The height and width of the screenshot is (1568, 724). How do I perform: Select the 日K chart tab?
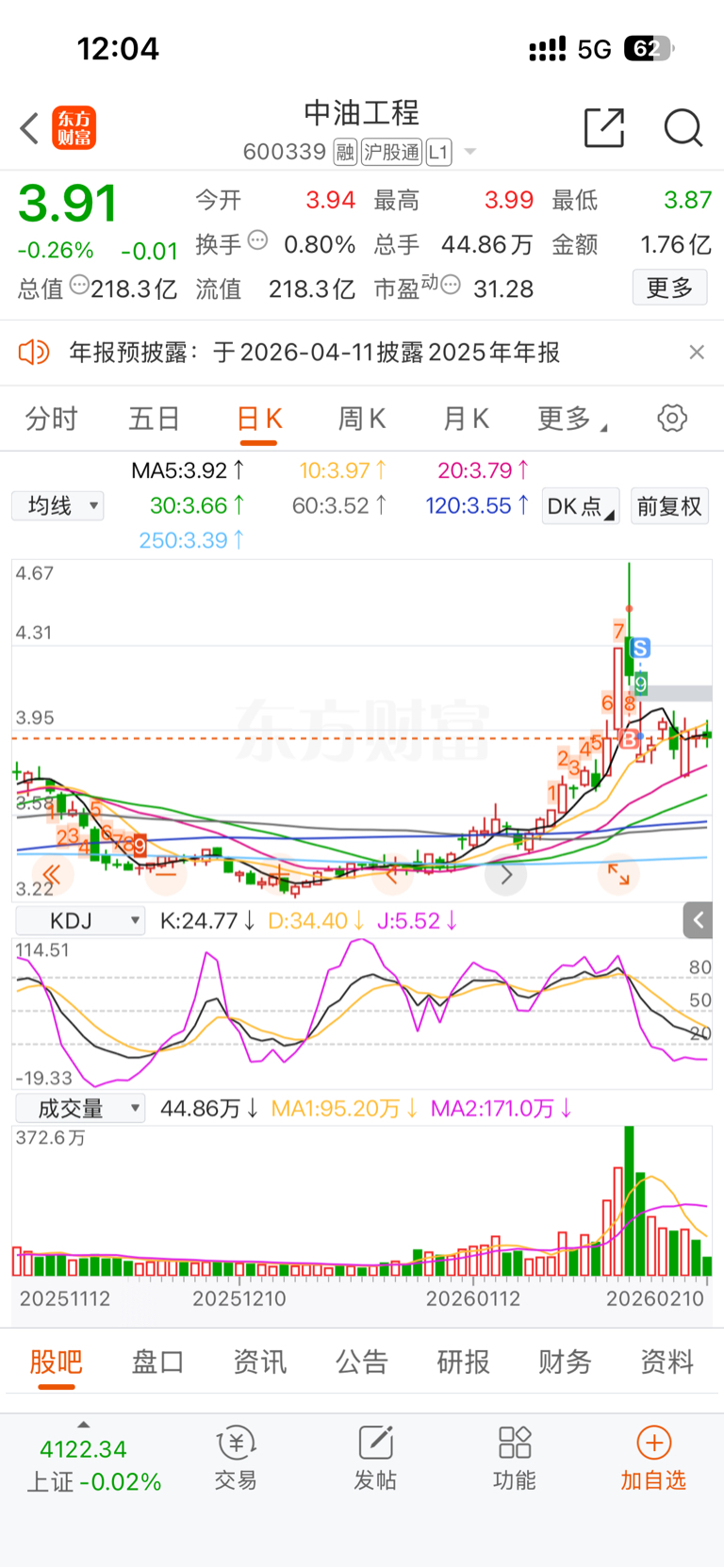pyautogui.click(x=258, y=419)
